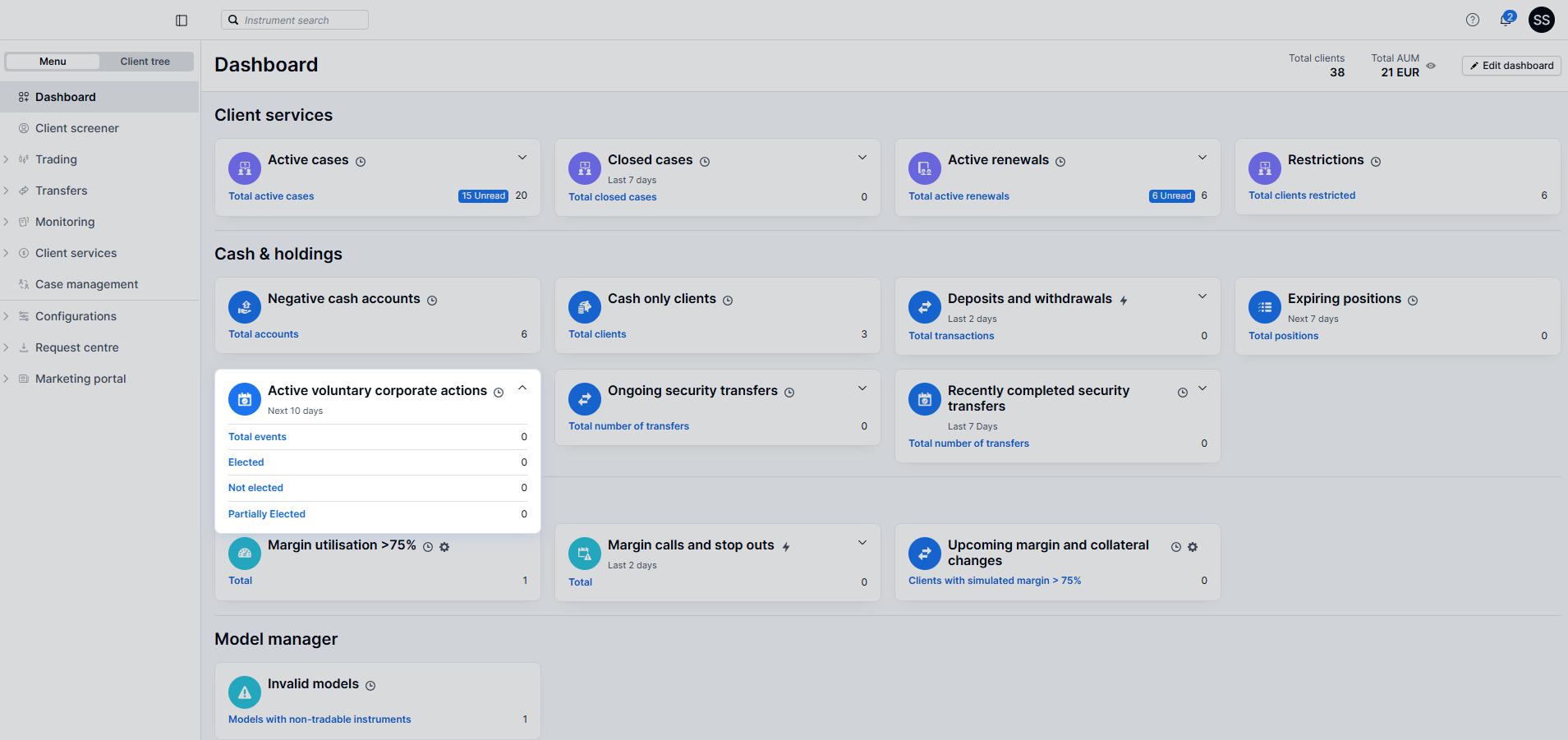This screenshot has height=740, width=1568.
Task: Switch to the Client tree view
Action: click(x=145, y=62)
